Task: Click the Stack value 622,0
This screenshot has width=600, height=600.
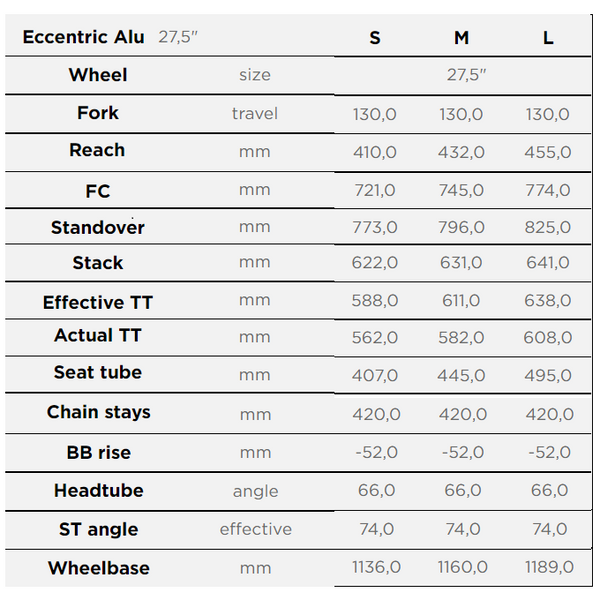Action: 375,262
